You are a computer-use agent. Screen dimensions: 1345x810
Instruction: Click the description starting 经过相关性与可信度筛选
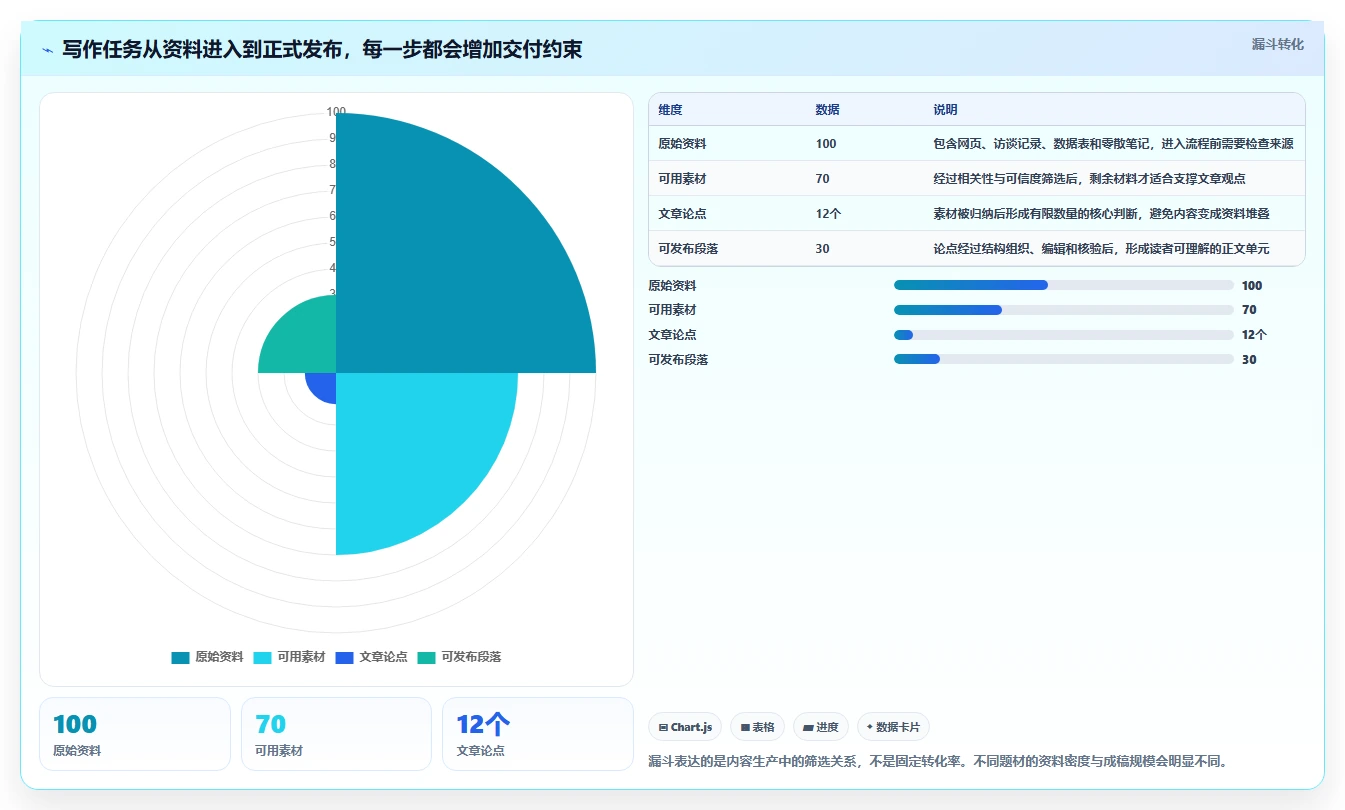tap(1089, 179)
